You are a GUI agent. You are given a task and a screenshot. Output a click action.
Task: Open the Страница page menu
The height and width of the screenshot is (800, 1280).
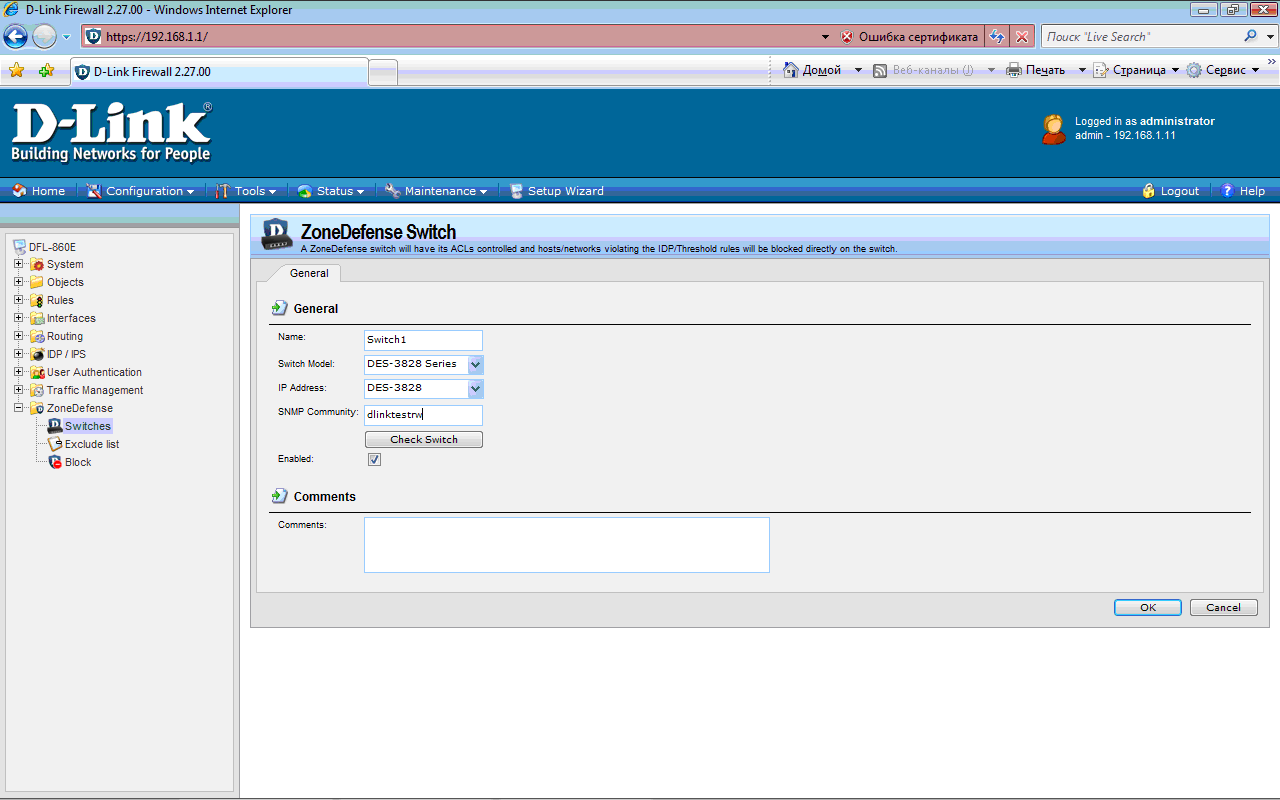click(x=1137, y=70)
